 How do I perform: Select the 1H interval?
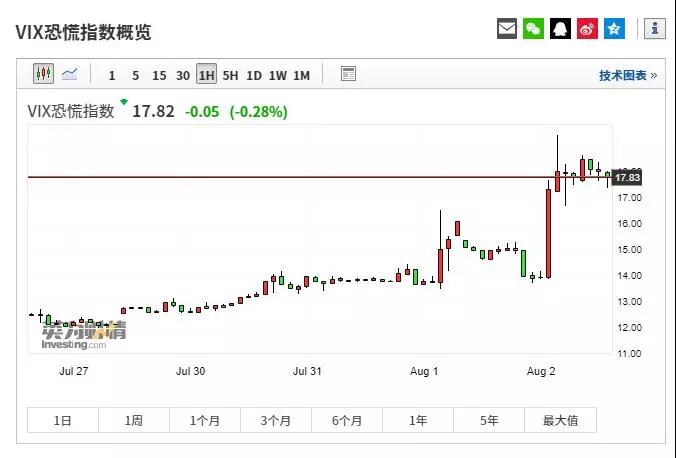coord(206,75)
